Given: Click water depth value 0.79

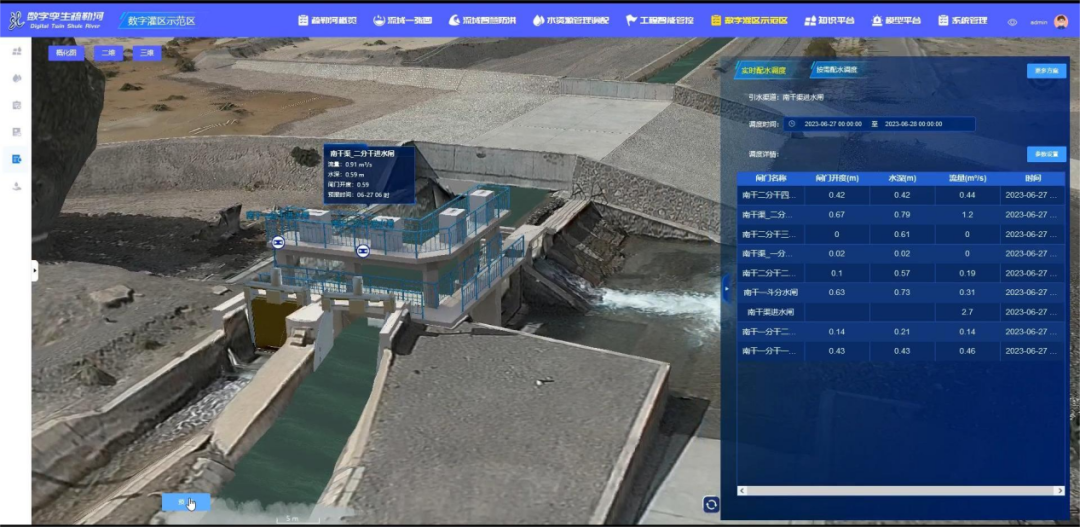Looking at the screenshot, I should [x=902, y=215].
